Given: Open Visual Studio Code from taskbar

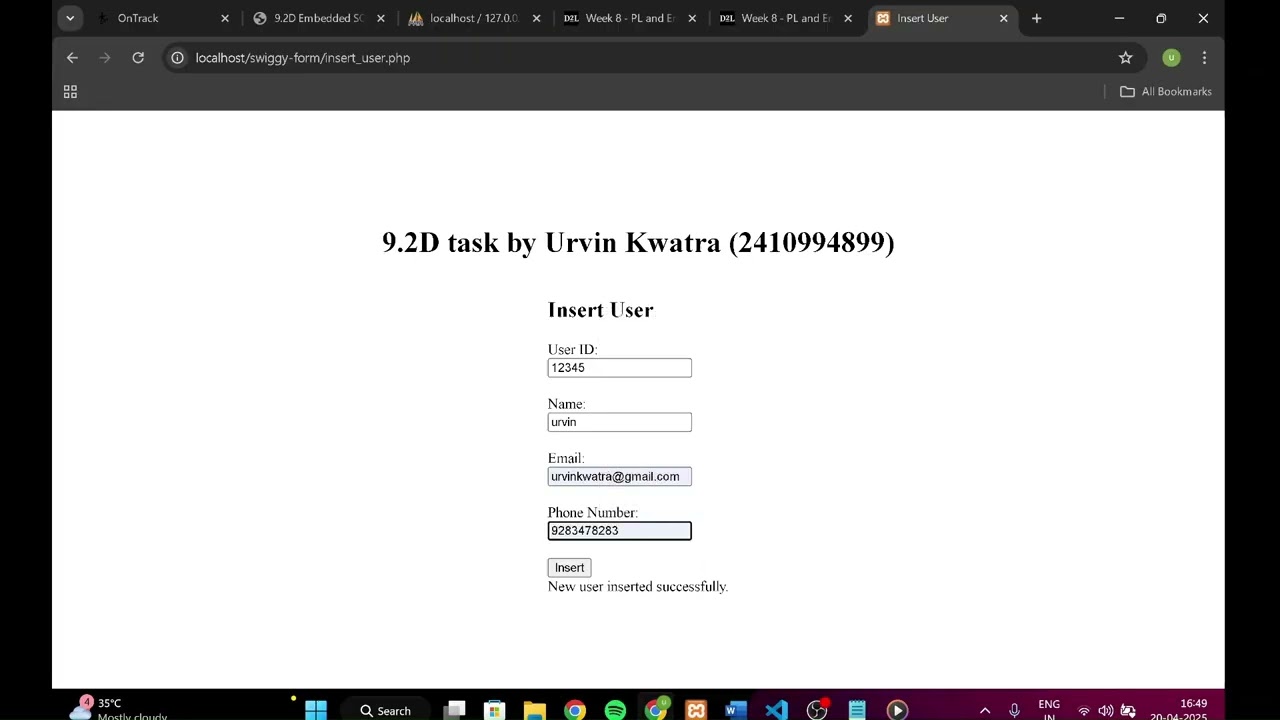Looking at the screenshot, I should point(777,710).
